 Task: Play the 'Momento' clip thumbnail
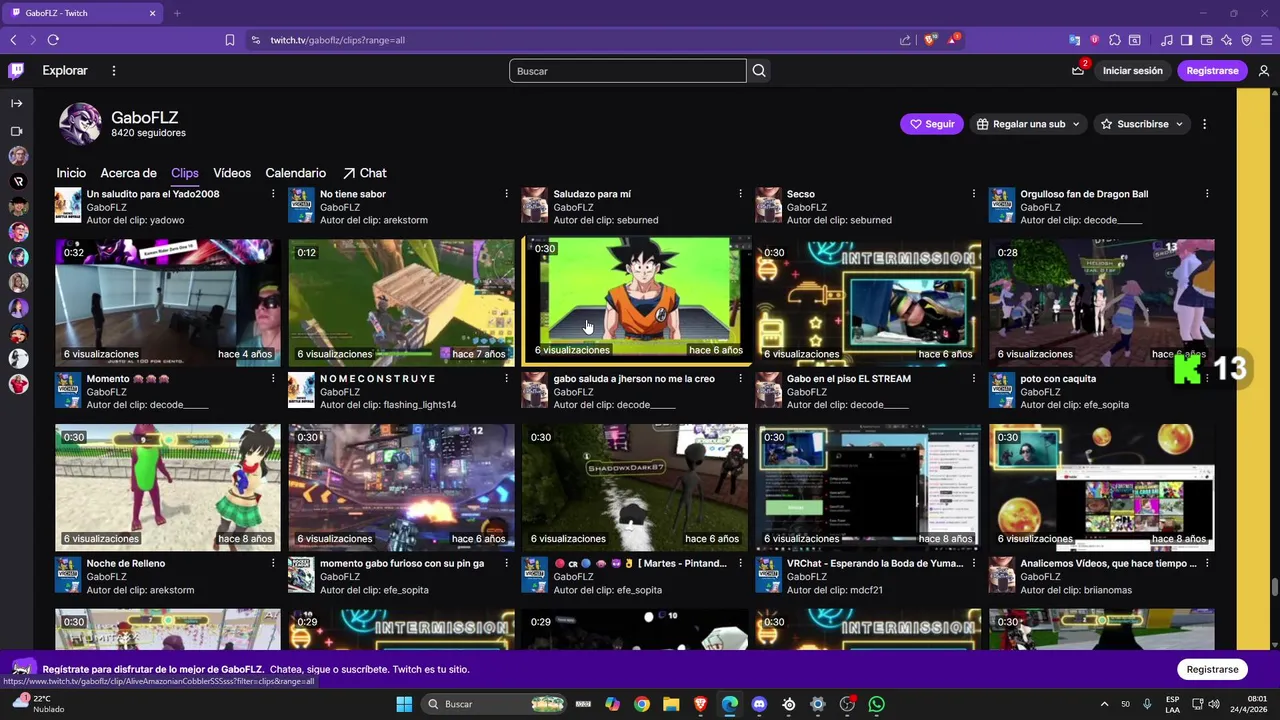tap(168, 302)
